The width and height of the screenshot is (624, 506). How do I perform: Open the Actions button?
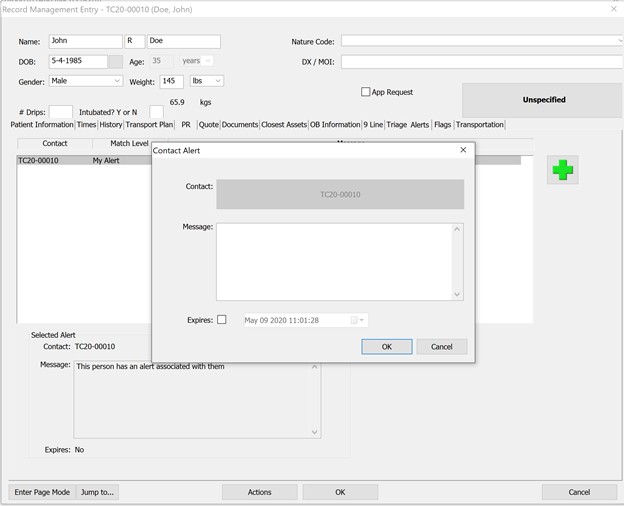[259, 492]
